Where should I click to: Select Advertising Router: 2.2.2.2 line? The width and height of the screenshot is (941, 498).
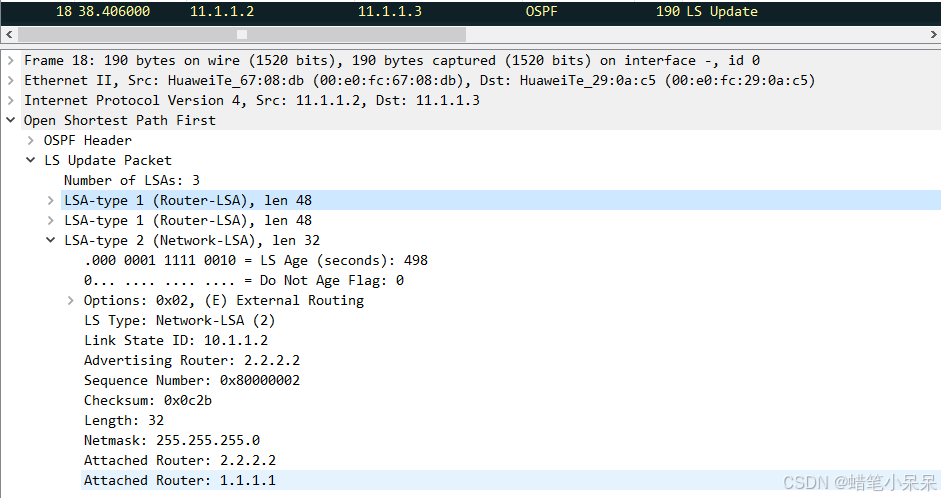192,361
